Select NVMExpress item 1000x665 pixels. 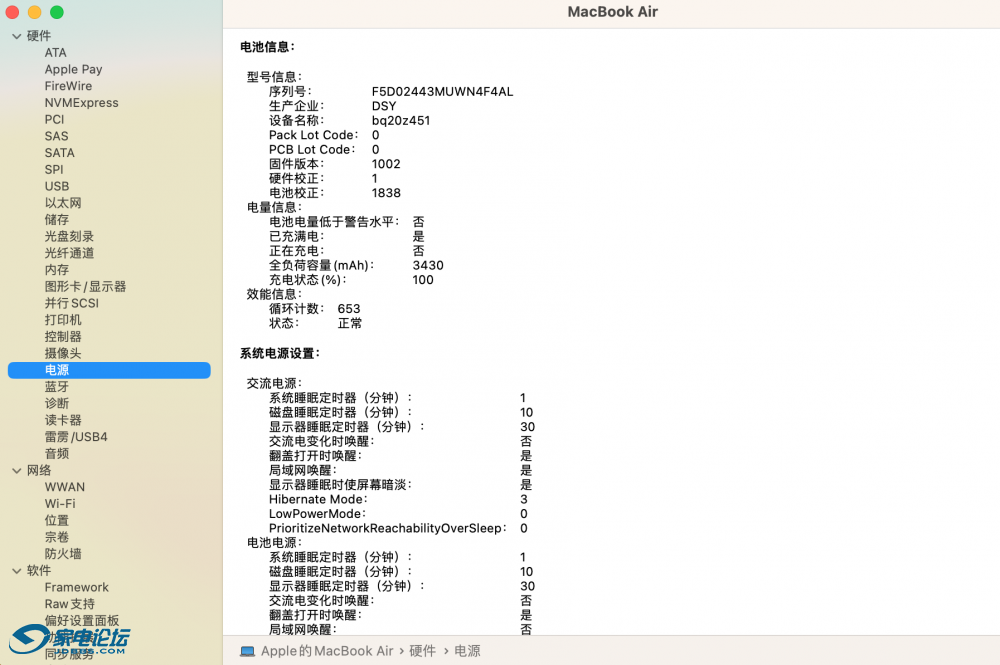tap(82, 103)
